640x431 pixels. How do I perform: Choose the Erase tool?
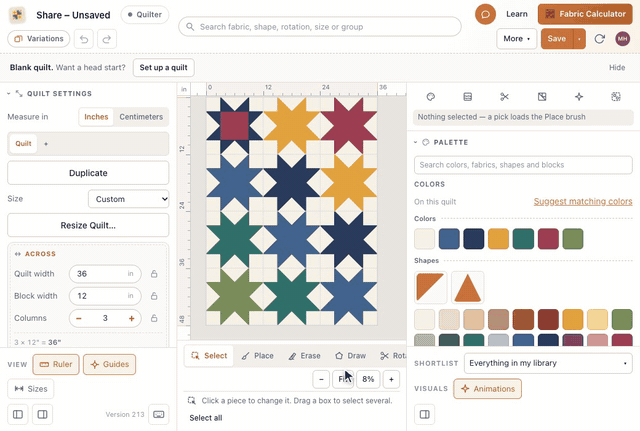click(x=304, y=355)
